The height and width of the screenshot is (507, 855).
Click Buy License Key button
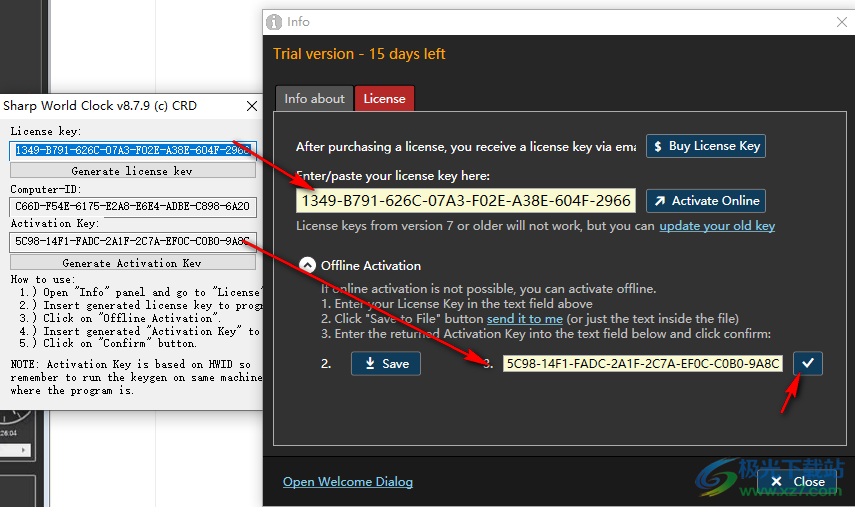coord(706,146)
